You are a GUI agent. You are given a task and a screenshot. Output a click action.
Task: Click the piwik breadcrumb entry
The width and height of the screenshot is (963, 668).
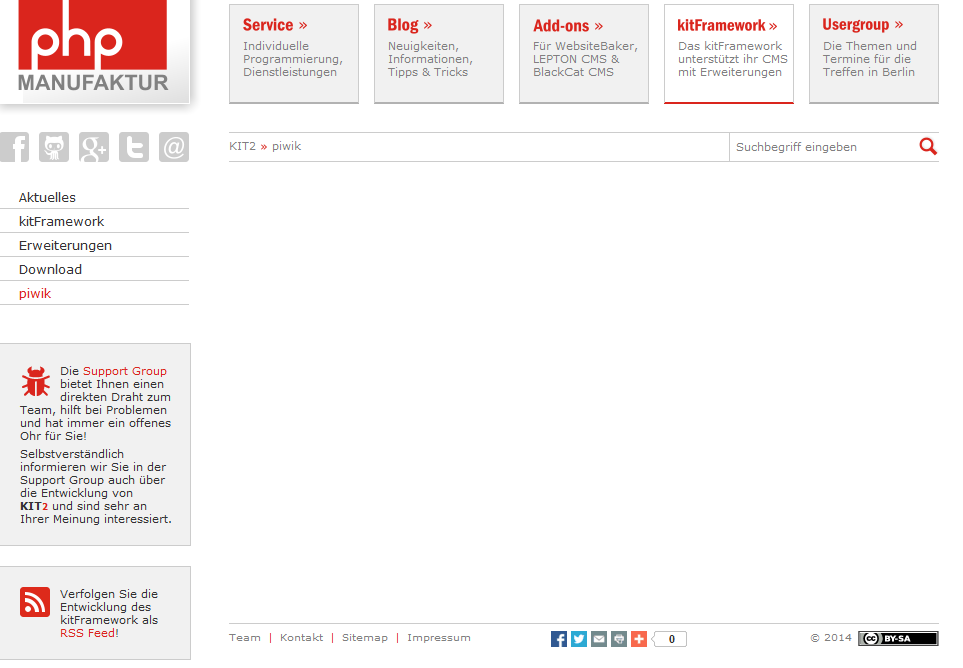[x=286, y=146]
